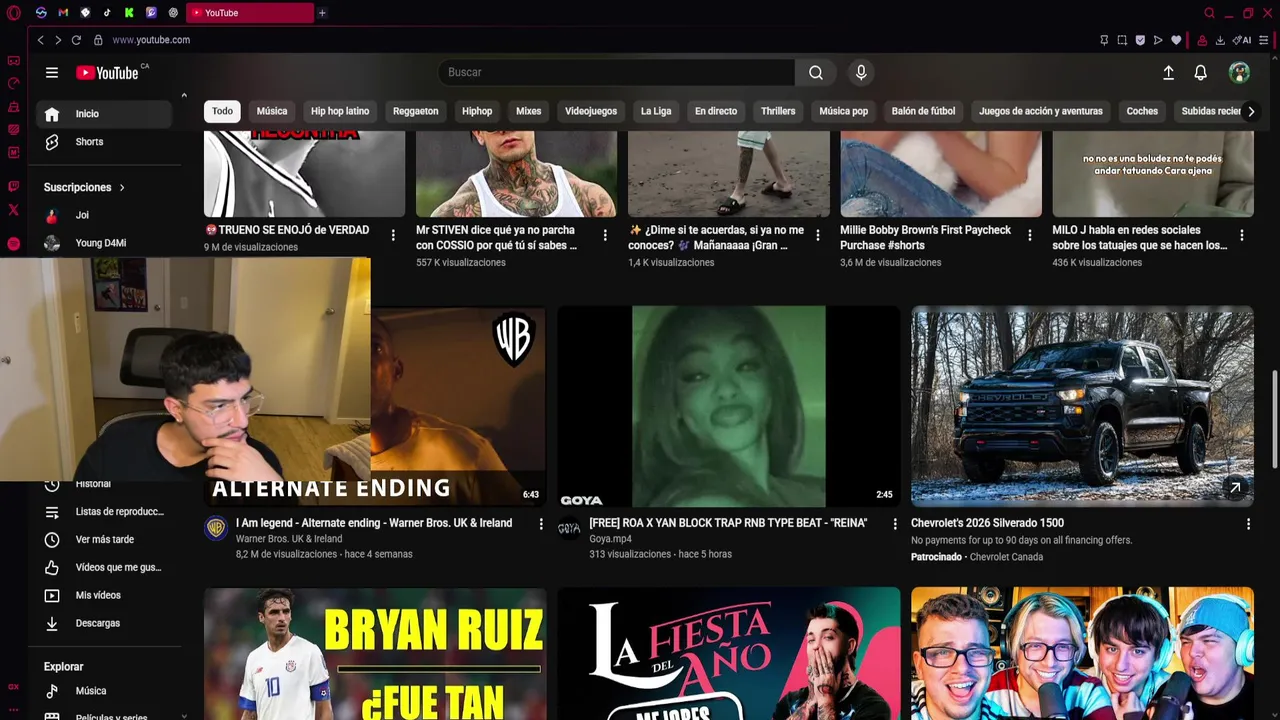Viewport: 1280px width, 720px height.
Task: Open options for Mr STIVEN video
Action: point(605,235)
